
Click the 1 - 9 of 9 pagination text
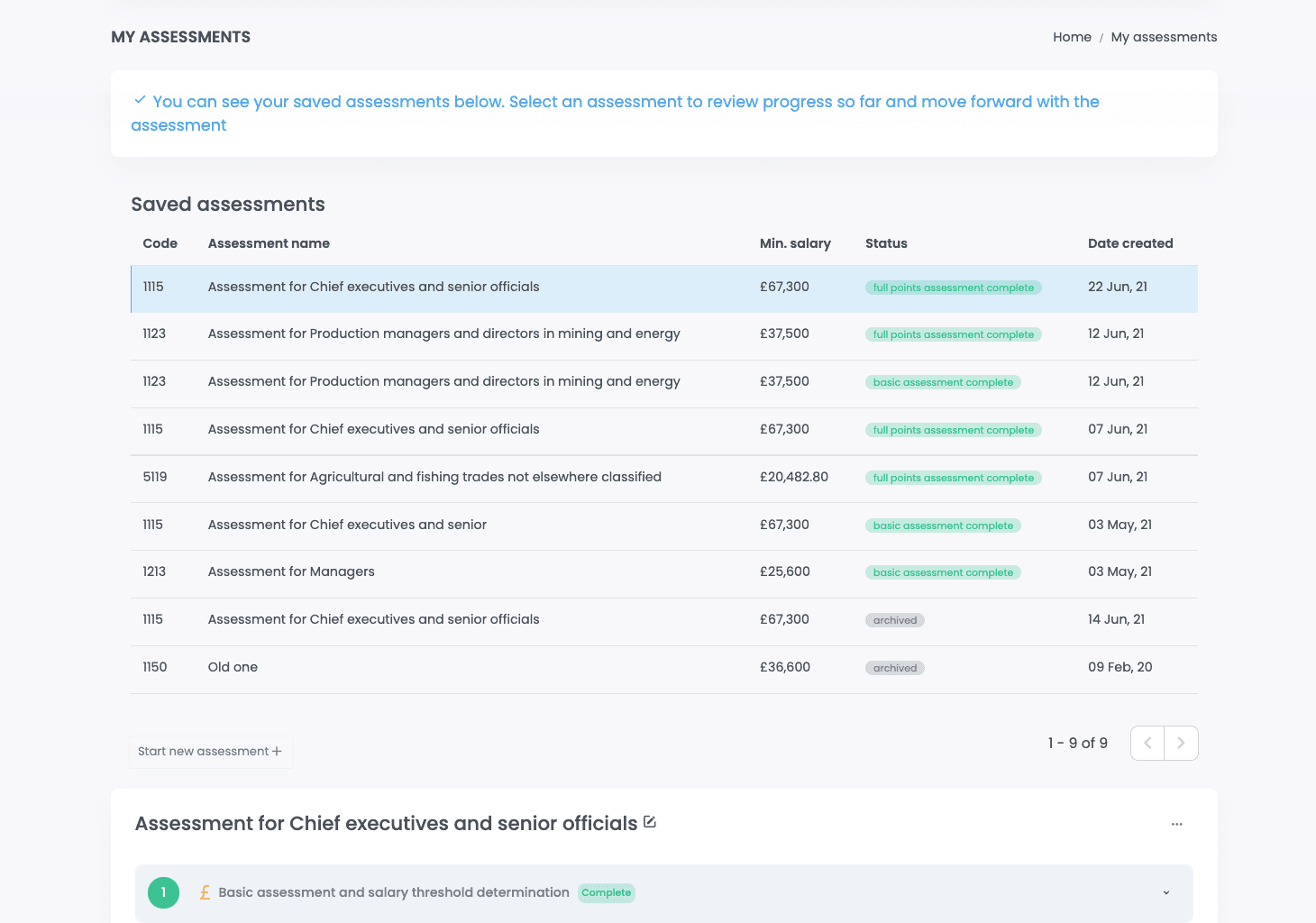coord(1078,743)
